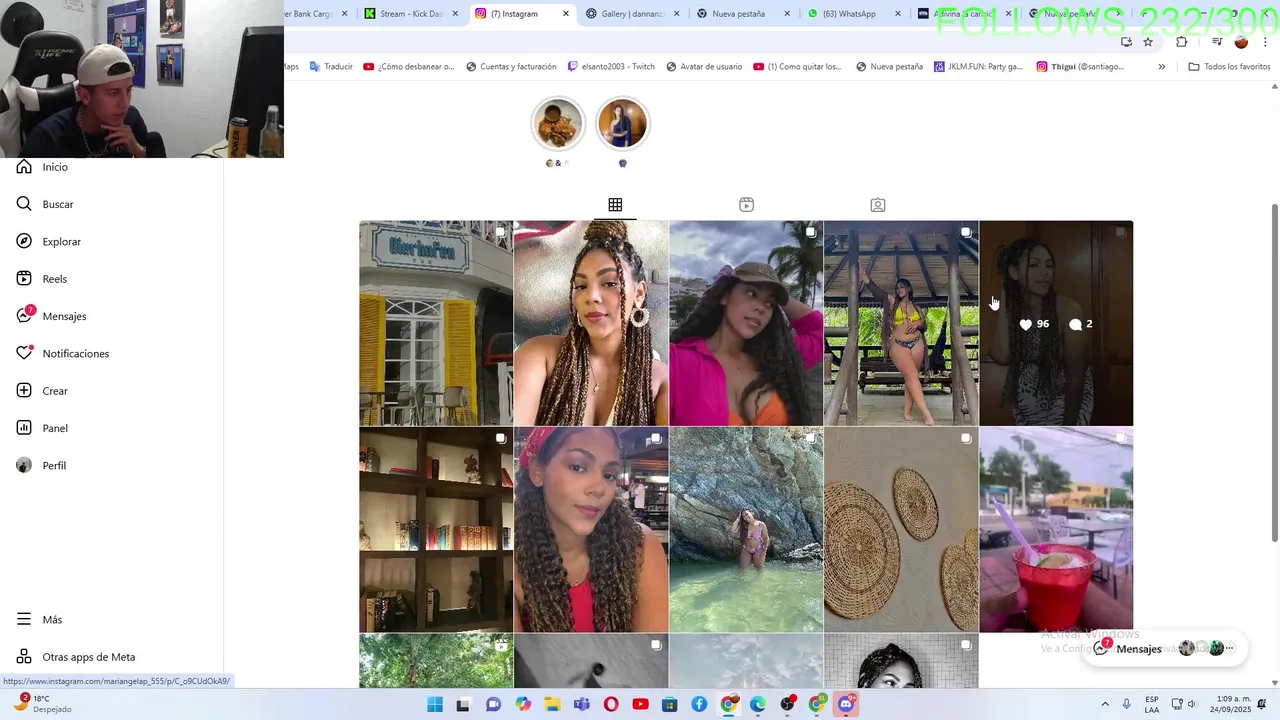Open YouTube app on taskbar
This screenshot has height=720, width=1280.
pos(640,705)
